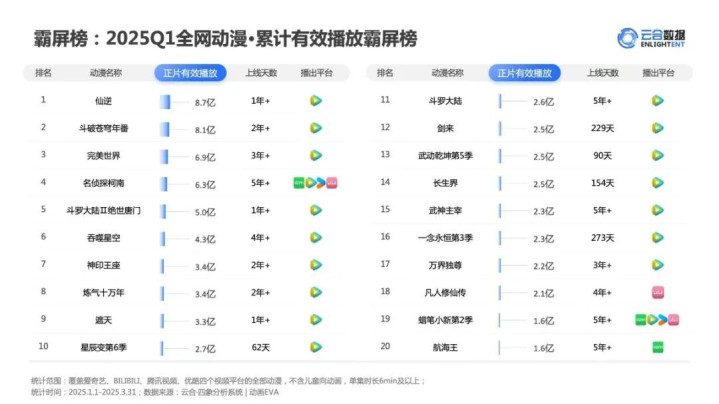Click the anime name 神印王座
The width and height of the screenshot is (719, 404).
tap(104, 265)
